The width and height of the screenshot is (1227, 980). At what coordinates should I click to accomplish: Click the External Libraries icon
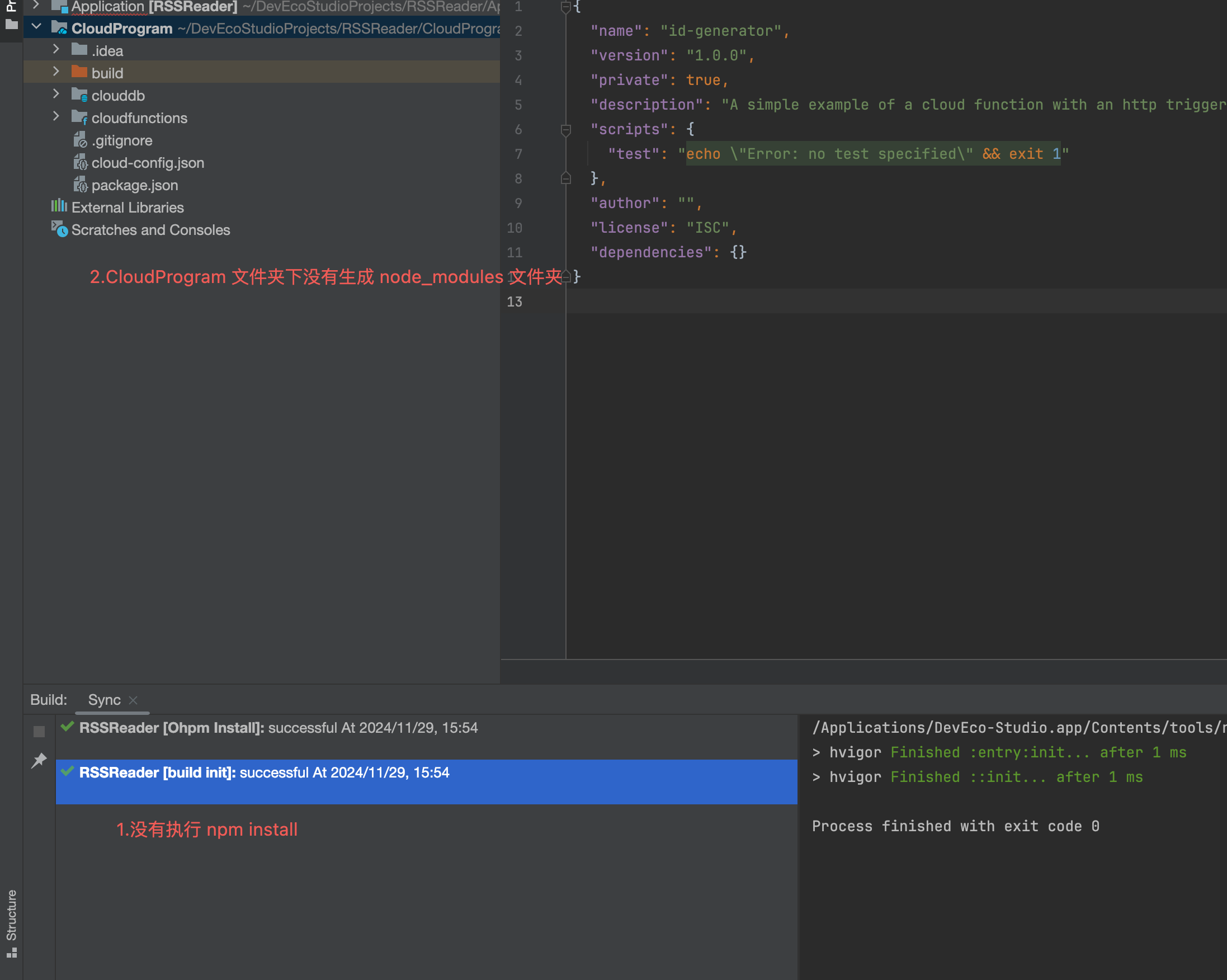coord(59,206)
